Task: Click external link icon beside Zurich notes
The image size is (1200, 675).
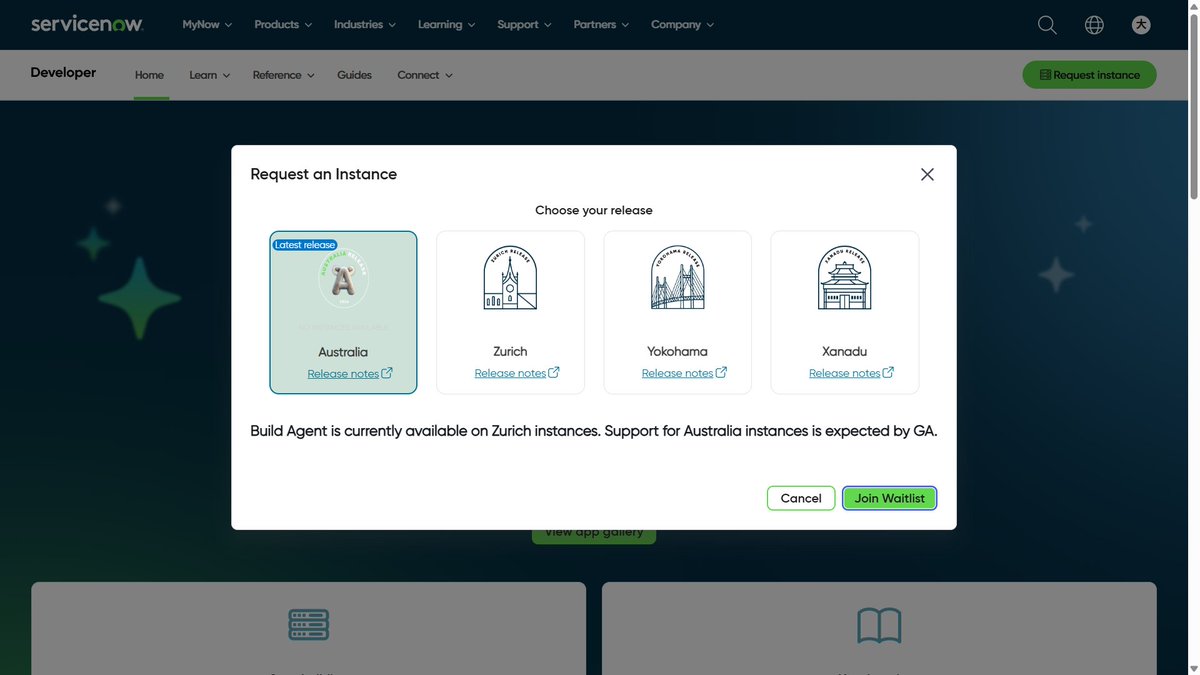Action: click(554, 373)
